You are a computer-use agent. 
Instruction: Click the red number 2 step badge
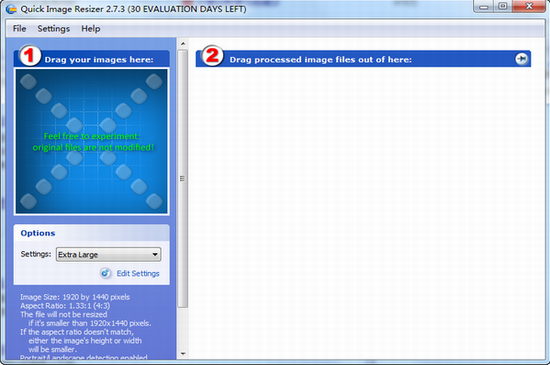(213, 55)
